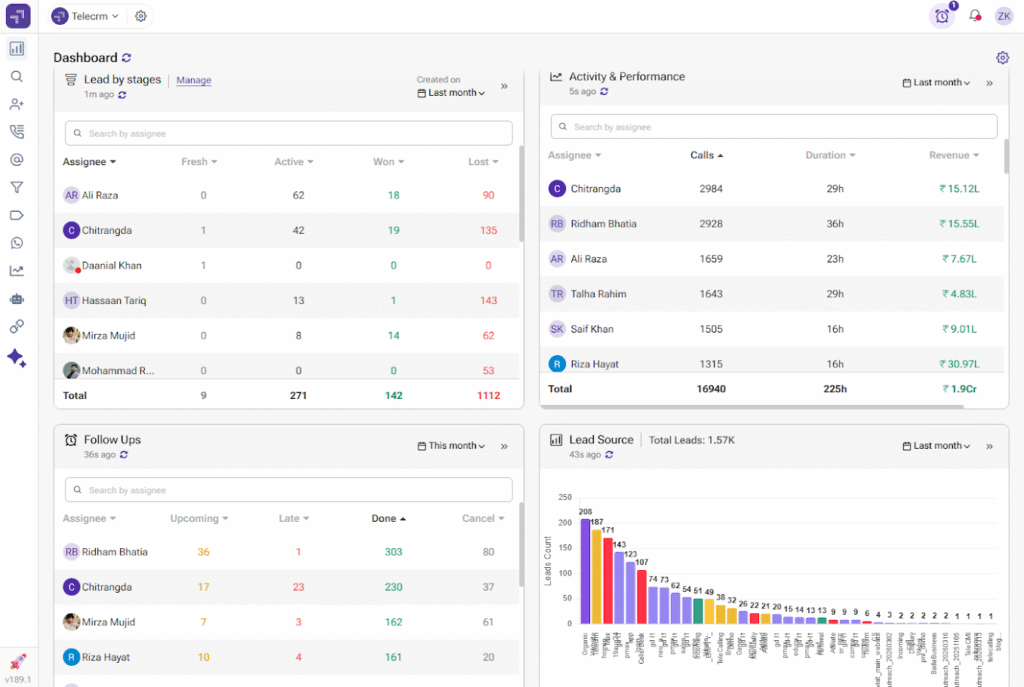The height and width of the screenshot is (687, 1024).
Task: Click the WhatsApp icon in the sidebar
Action: pos(16,243)
